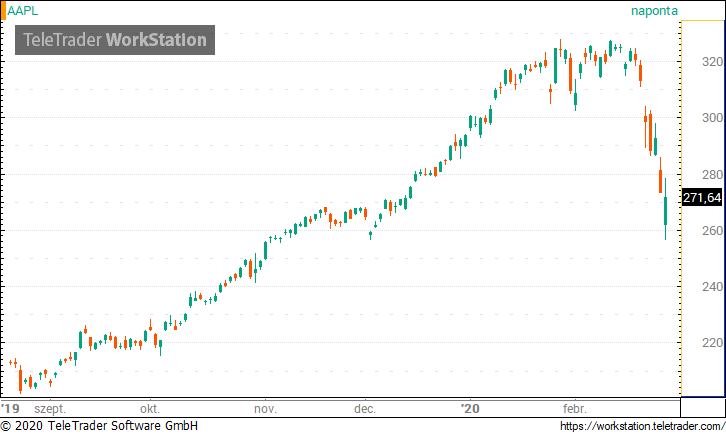Click the 260 price axis label

[x=712, y=230]
